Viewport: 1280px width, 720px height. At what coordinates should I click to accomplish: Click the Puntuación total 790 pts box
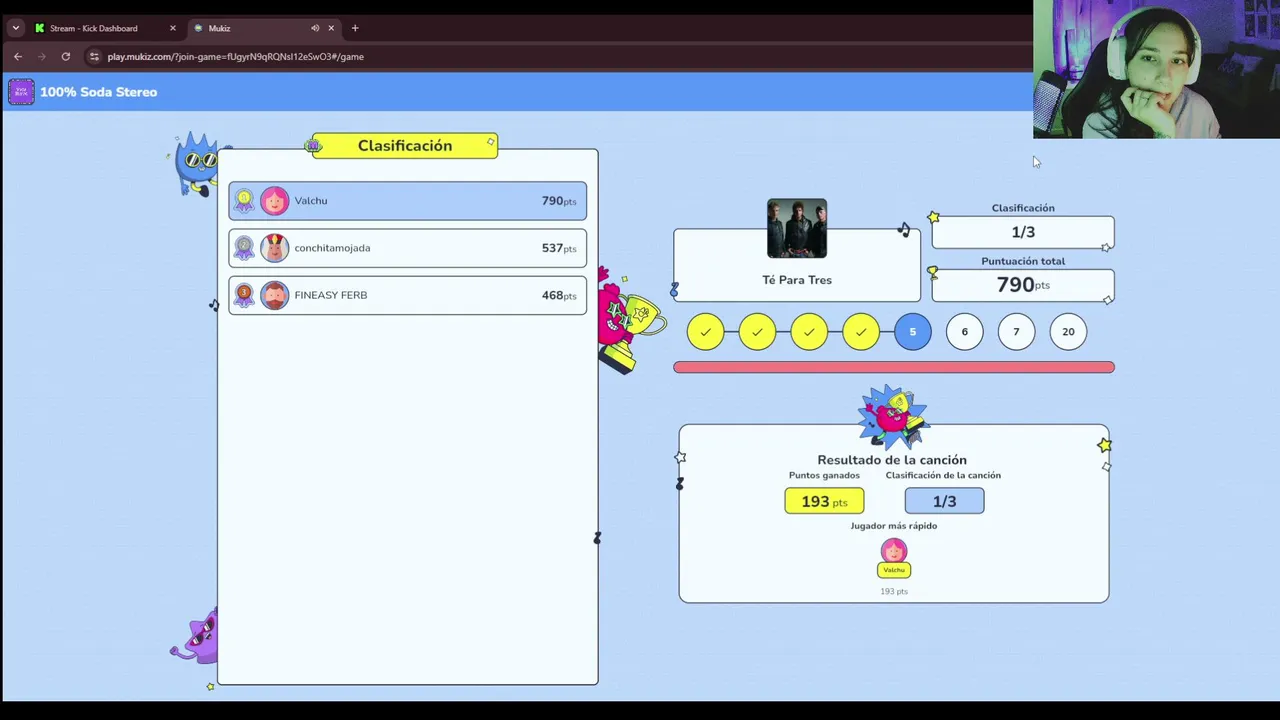(1023, 285)
